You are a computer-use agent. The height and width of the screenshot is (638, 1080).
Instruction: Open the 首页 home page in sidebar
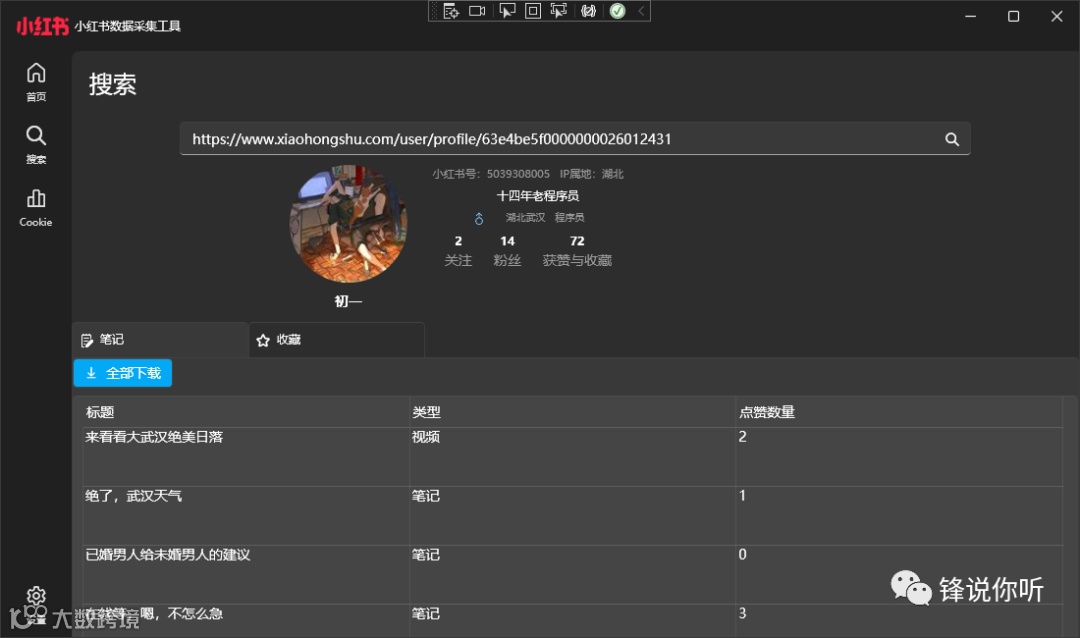click(36, 82)
